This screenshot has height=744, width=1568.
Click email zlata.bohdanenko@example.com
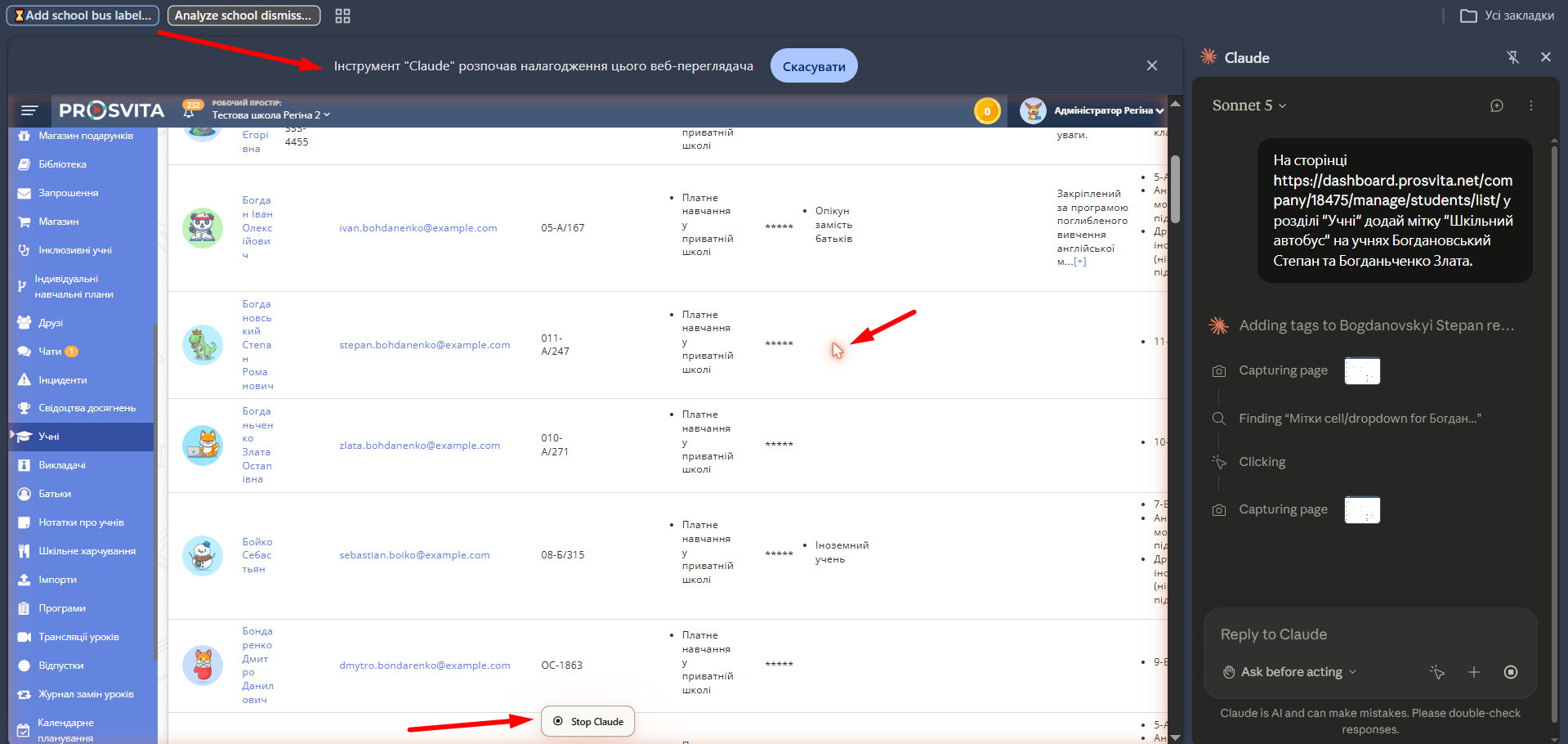tap(419, 446)
